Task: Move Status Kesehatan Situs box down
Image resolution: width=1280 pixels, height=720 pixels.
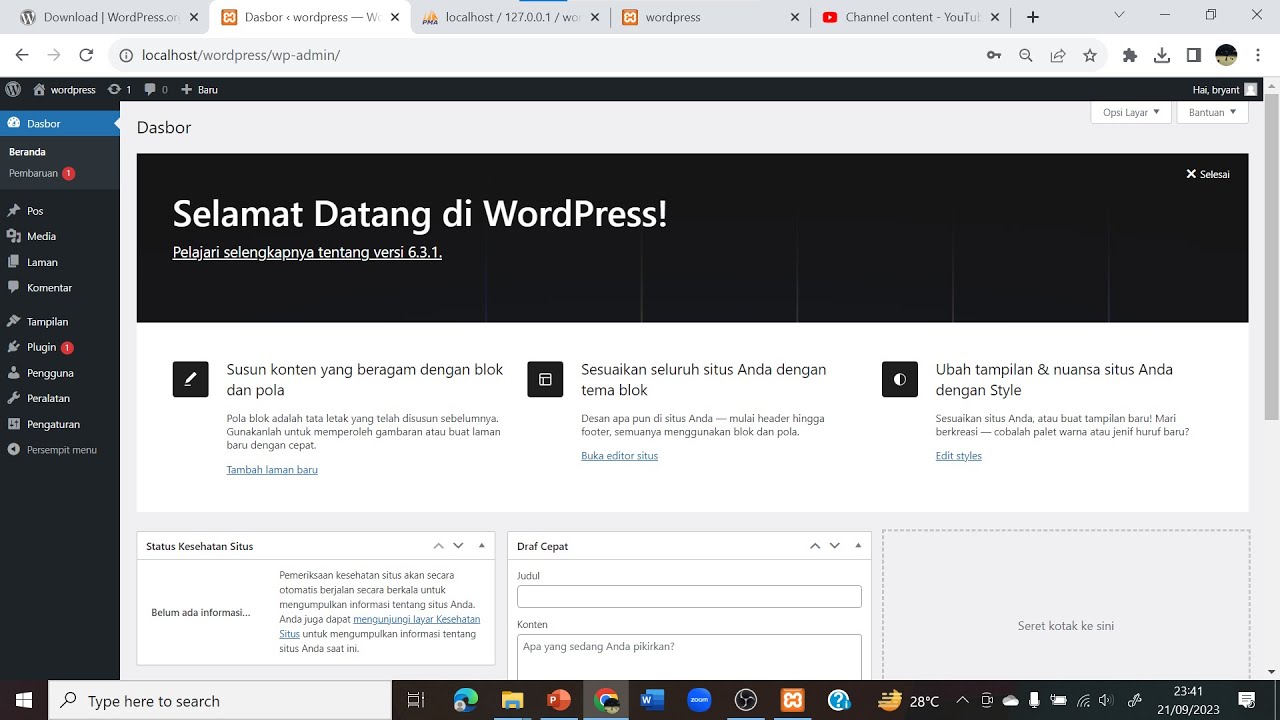Action: point(458,546)
